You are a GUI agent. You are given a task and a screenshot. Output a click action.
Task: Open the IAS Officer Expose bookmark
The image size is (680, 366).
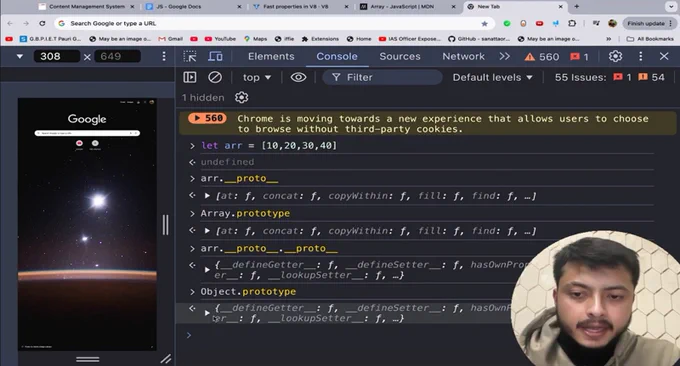[410, 39]
